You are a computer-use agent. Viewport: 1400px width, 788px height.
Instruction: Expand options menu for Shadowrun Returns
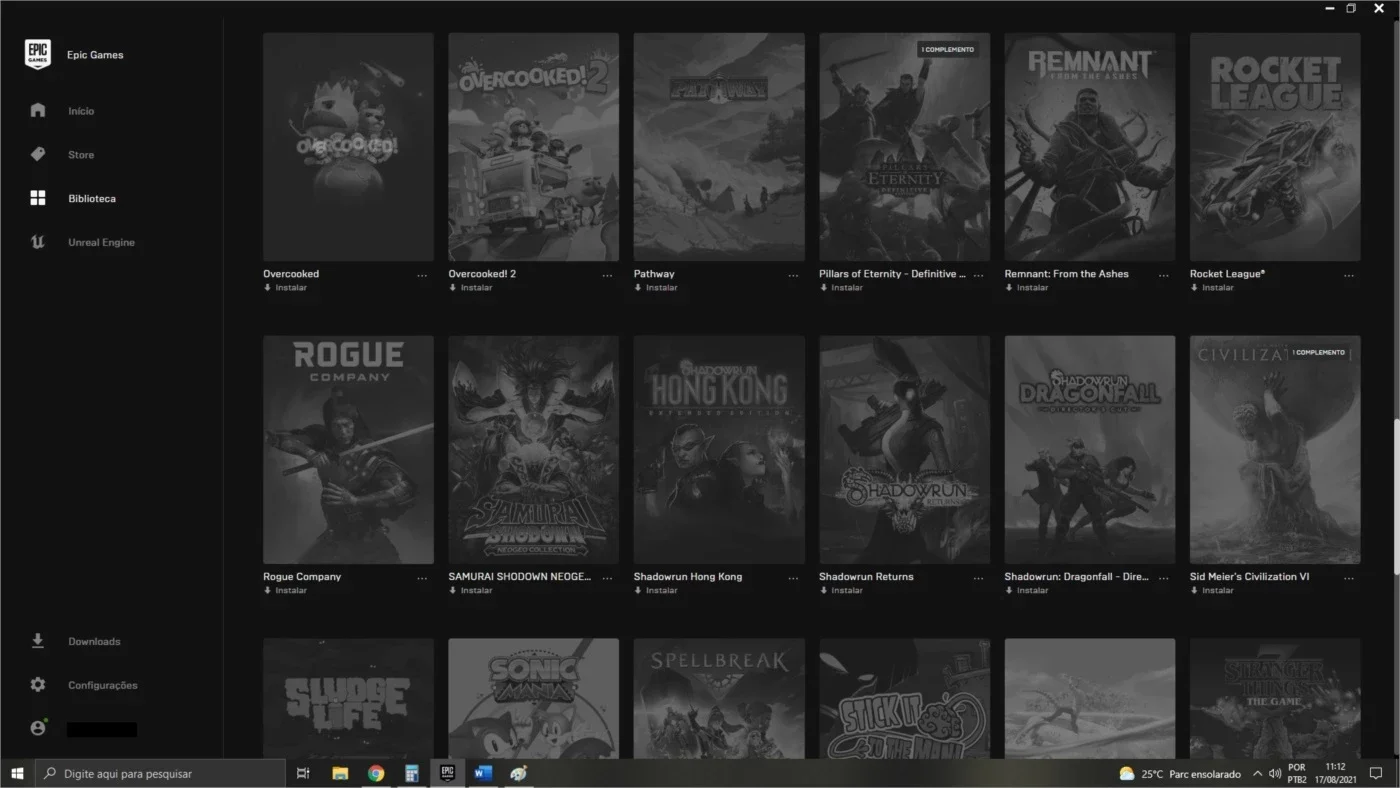(x=978, y=579)
